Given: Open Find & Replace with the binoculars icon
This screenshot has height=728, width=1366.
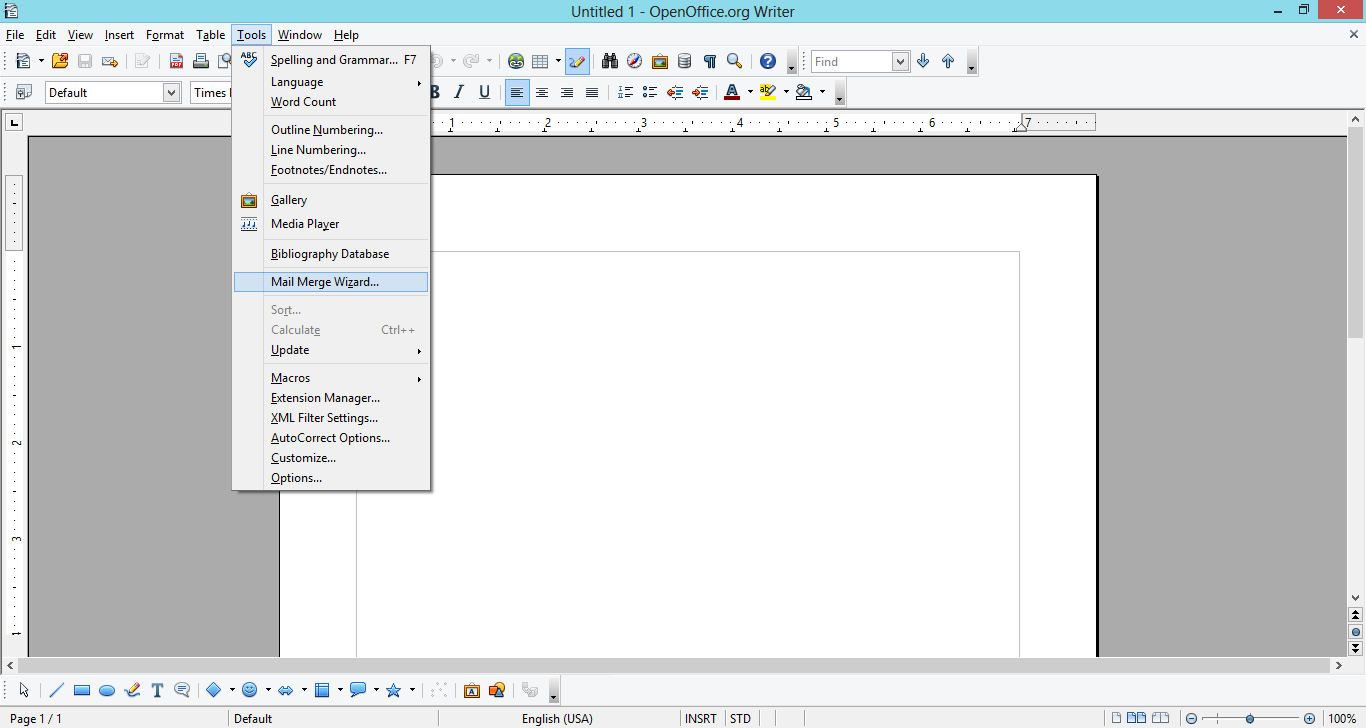Looking at the screenshot, I should (x=610, y=61).
